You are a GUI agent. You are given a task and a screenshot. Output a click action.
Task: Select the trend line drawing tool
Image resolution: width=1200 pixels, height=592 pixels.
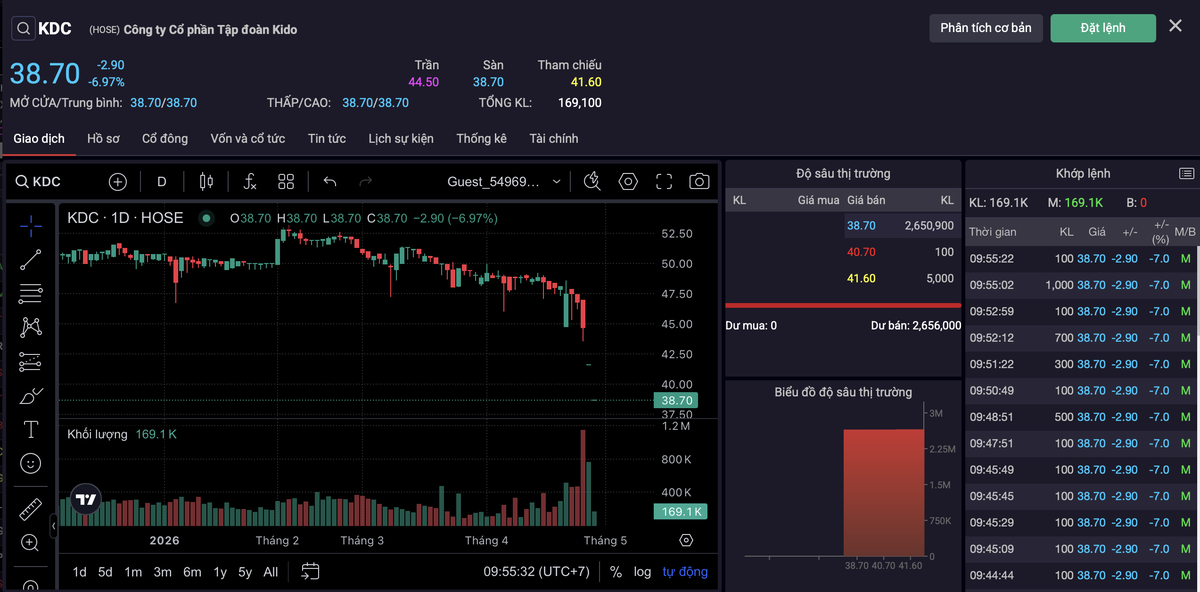[31, 260]
